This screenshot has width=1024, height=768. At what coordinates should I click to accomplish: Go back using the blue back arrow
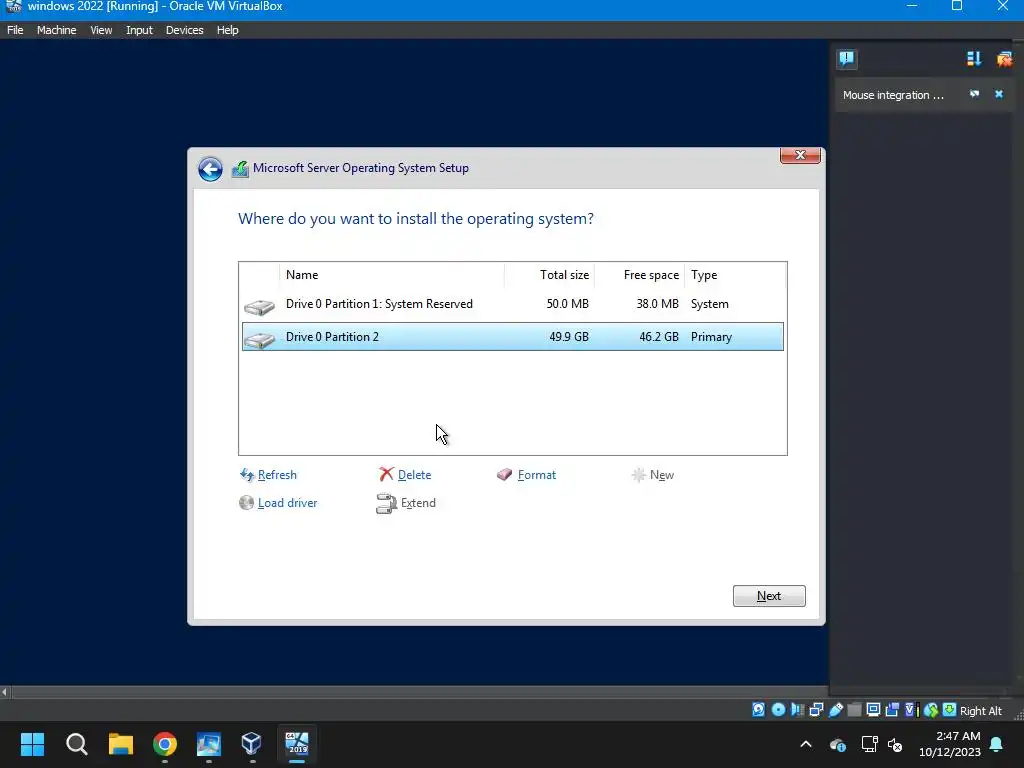[210, 169]
